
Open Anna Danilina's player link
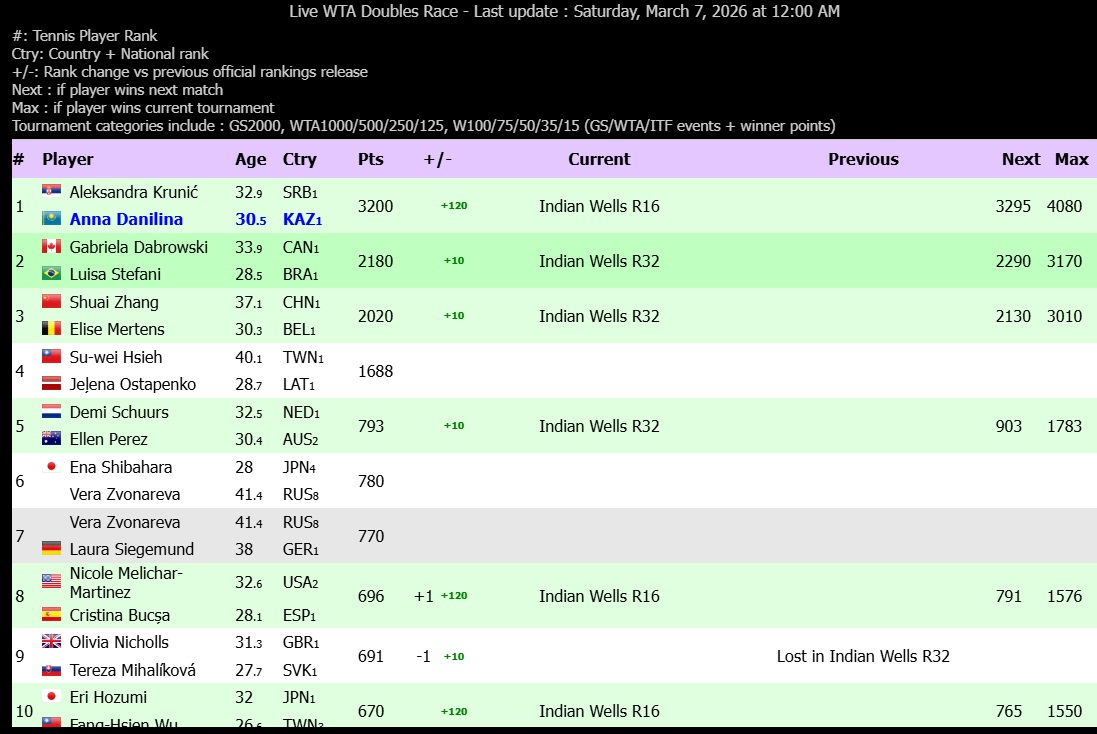click(x=126, y=219)
